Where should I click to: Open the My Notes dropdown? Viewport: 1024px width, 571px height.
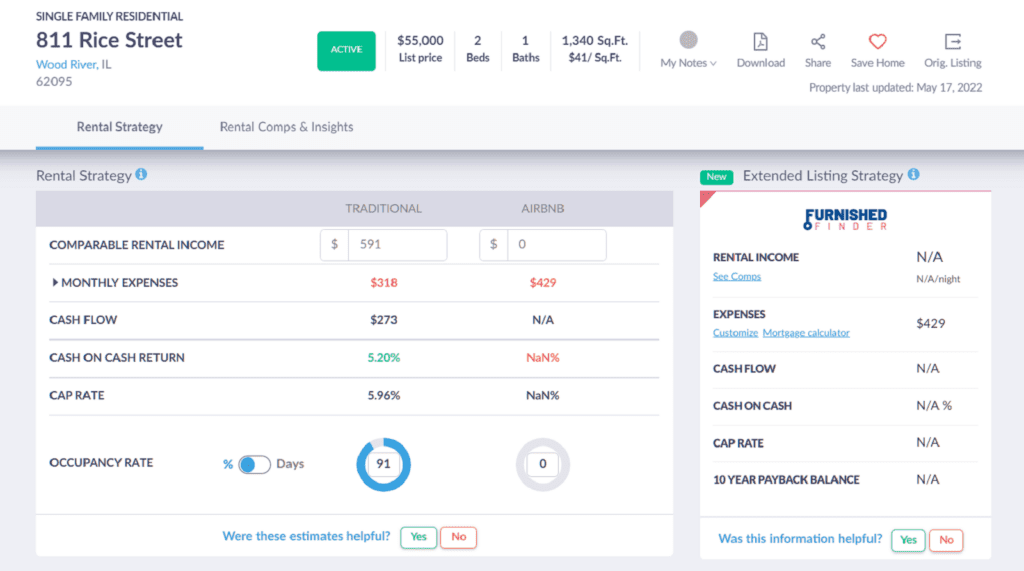pyautogui.click(x=688, y=63)
